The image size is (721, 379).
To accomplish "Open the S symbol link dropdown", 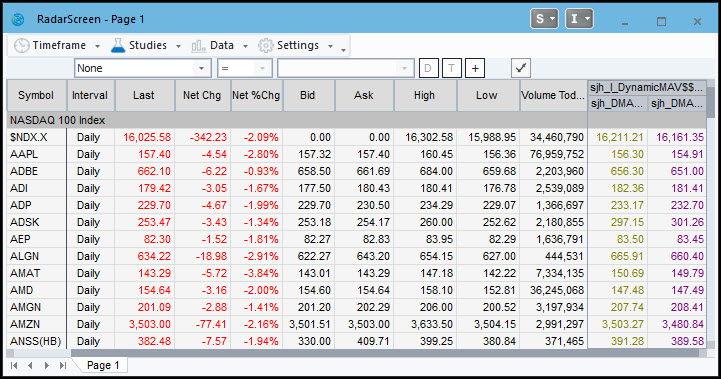I will click(544, 19).
